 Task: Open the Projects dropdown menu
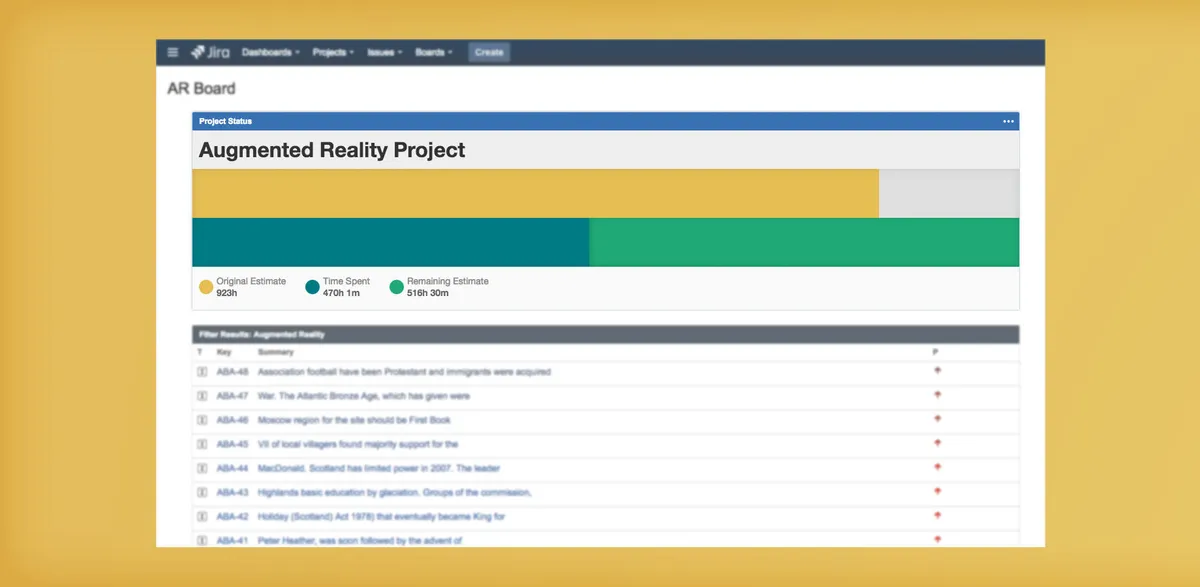pos(333,52)
